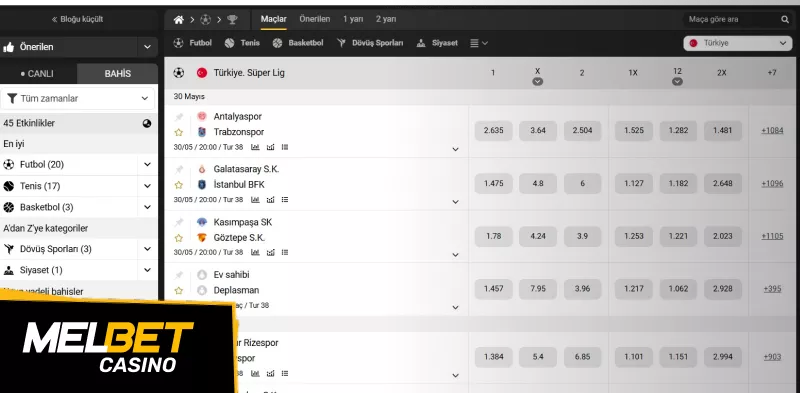800x393 pixels.
Task: Click Bloğu küçült collapse link
Action: (78, 19)
